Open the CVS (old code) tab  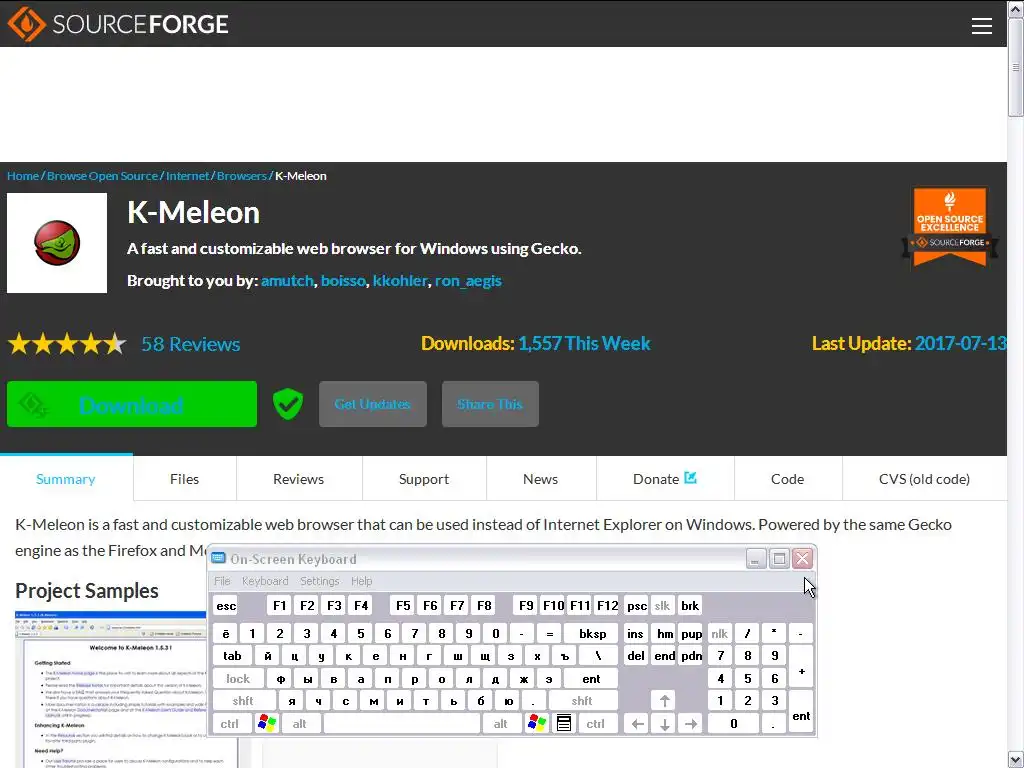click(924, 479)
